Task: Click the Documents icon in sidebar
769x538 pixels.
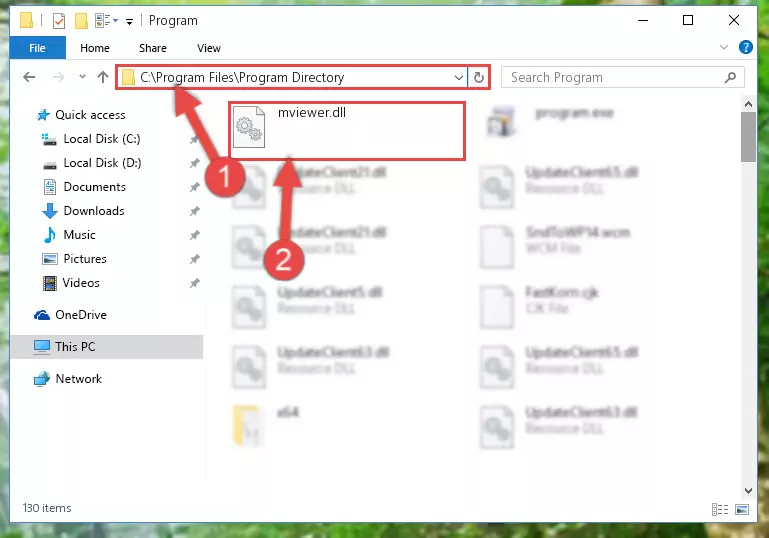Action: (50, 187)
